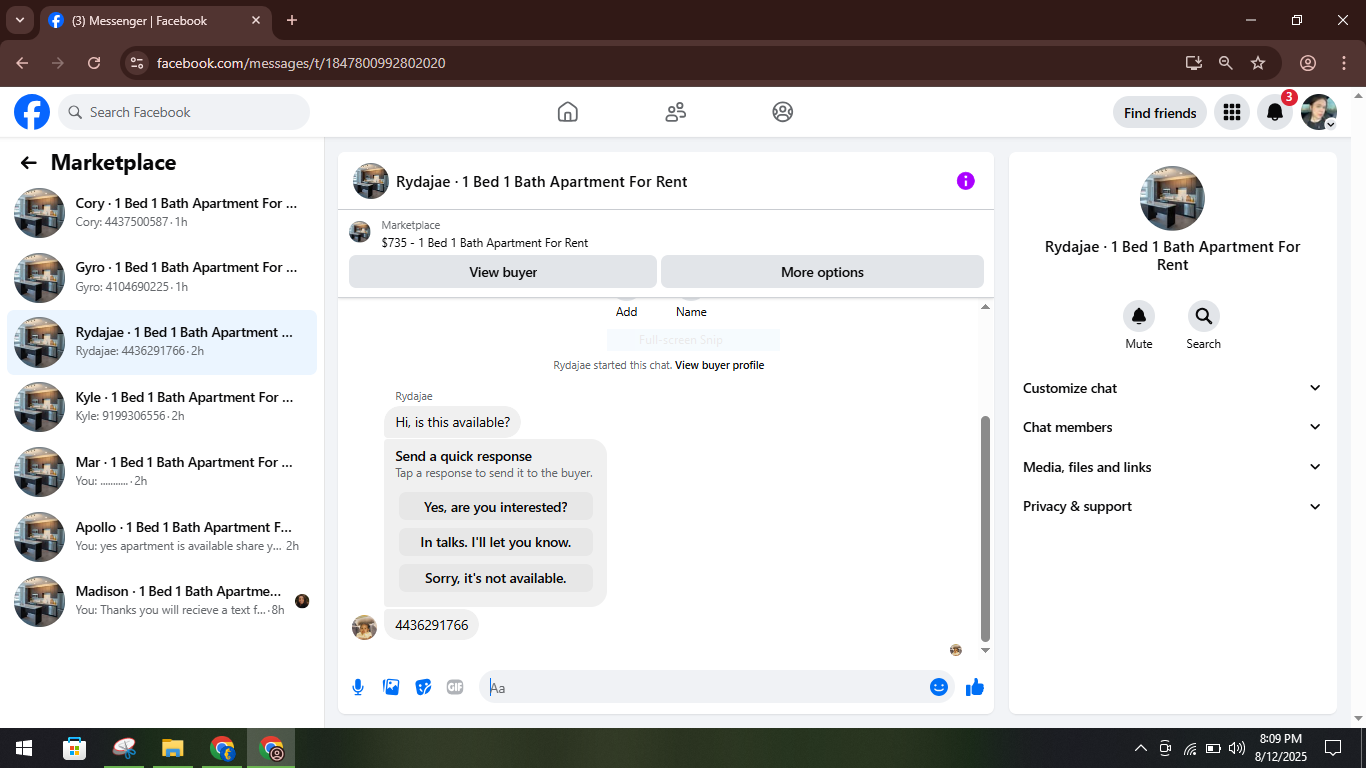The width and height of the screenshot is (1366, 768).
Task: Open the account profile picture menu
Action: pyautogui.click(x=1318, y=112)
